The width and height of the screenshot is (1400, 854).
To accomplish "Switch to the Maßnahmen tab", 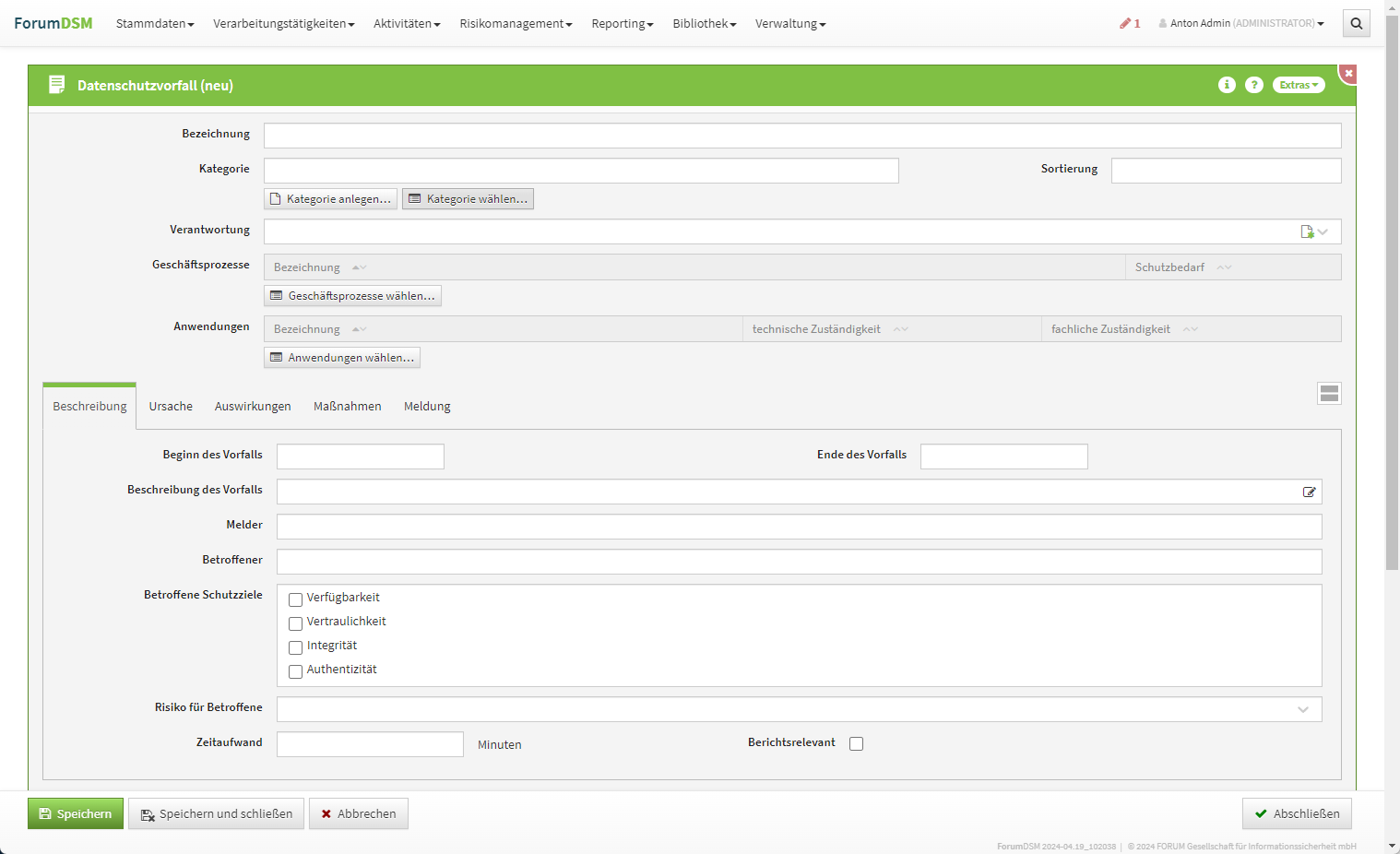I will click(347, 407).
